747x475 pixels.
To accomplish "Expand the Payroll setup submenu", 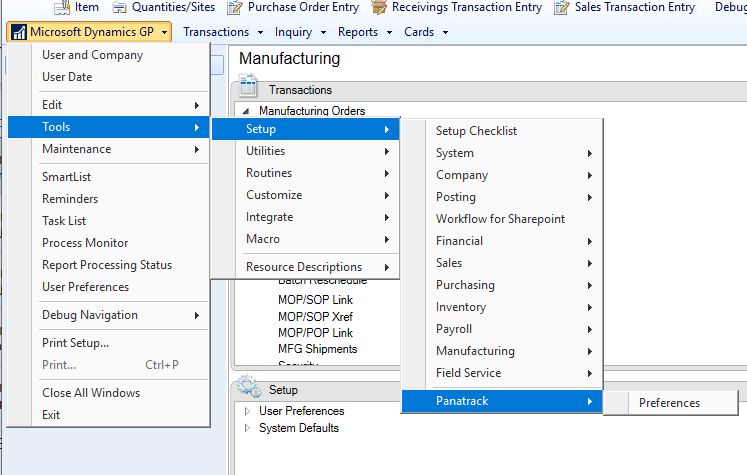I will click(502, 329).
